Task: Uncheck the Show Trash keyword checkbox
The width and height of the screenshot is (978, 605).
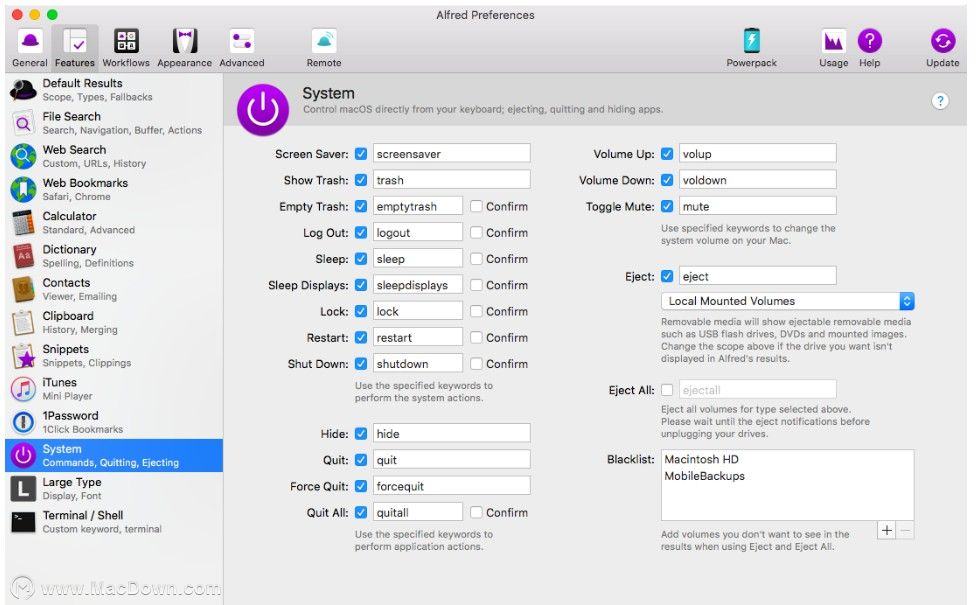Action: click(361, 180)
